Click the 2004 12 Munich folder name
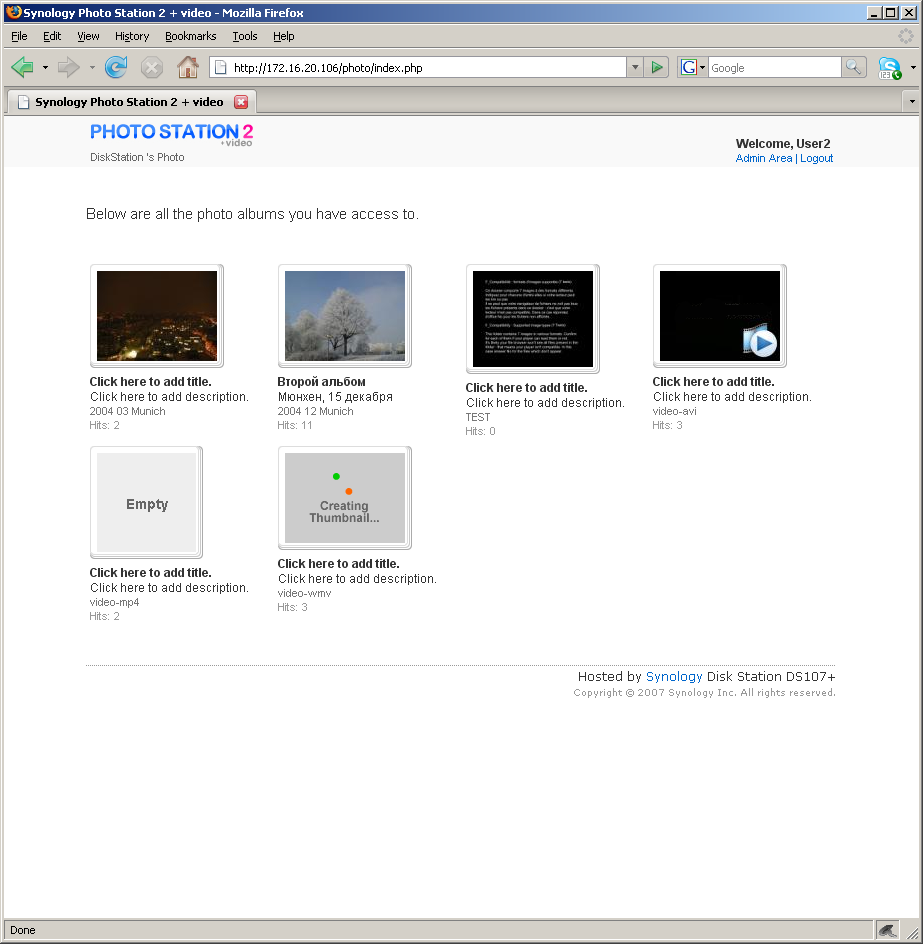 coord(315,411)
